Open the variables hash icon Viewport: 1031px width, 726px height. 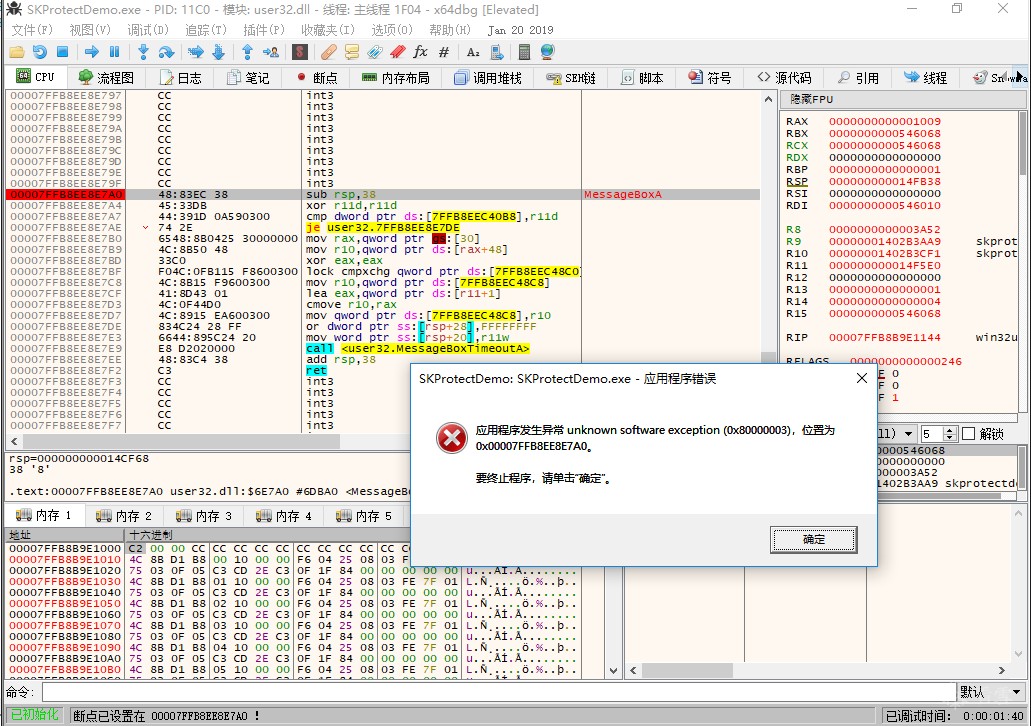coord(444,52)
